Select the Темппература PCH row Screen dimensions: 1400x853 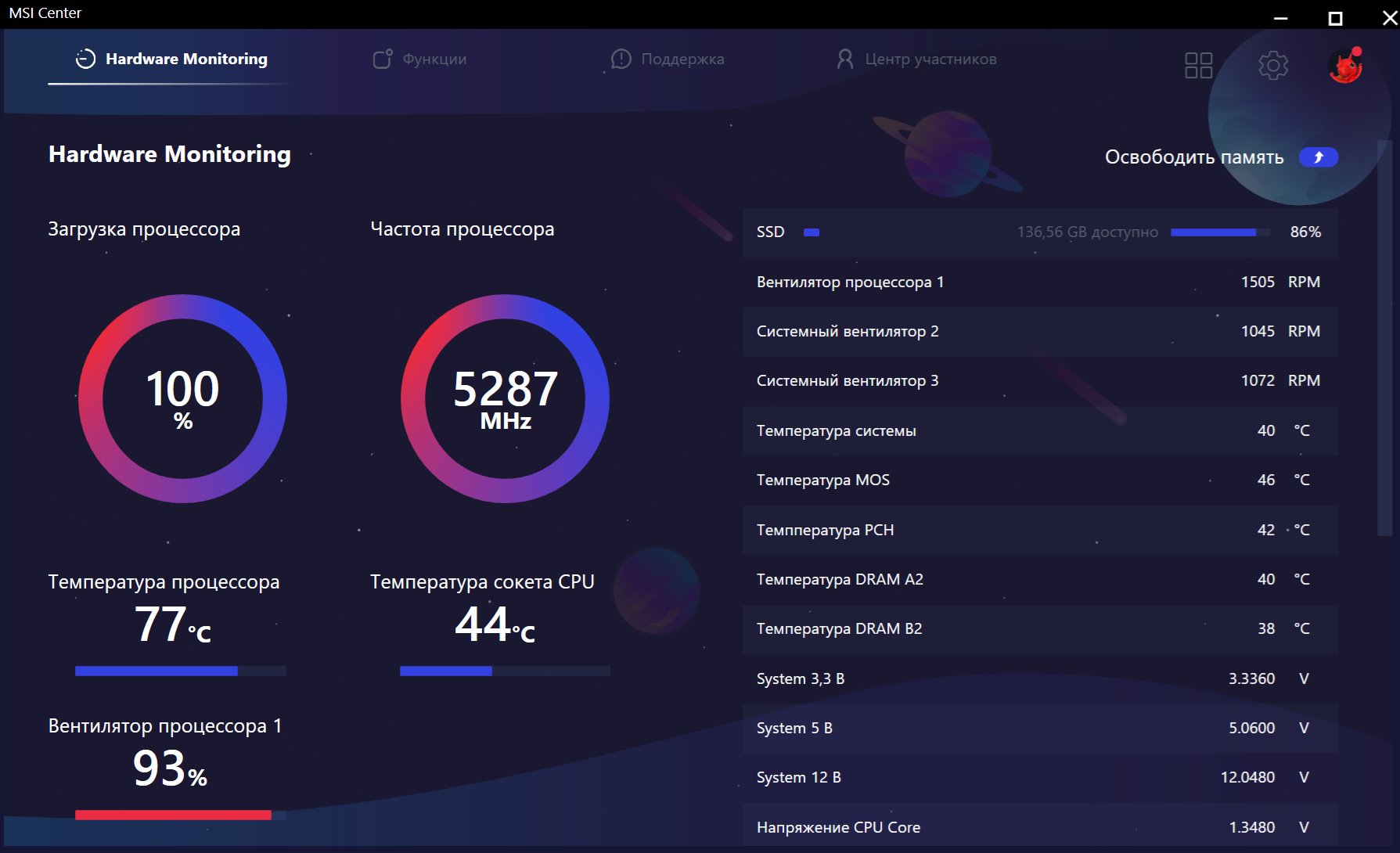[1040, 531]
